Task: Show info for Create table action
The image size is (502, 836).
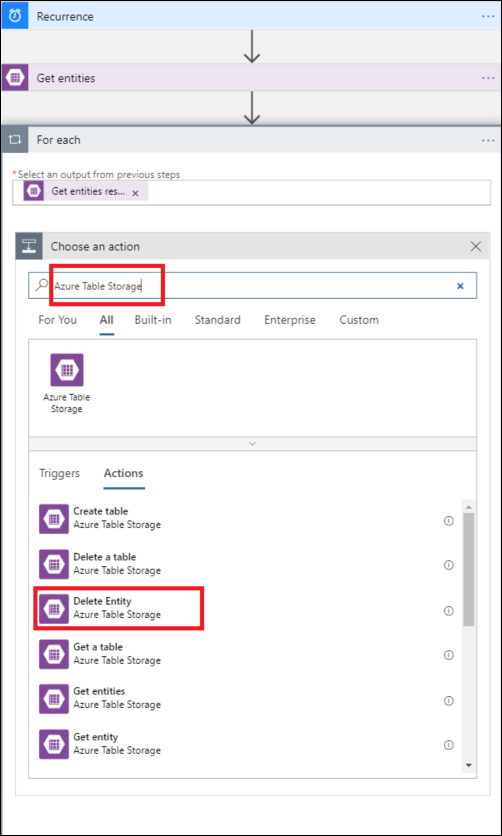Action: [449, 521]
